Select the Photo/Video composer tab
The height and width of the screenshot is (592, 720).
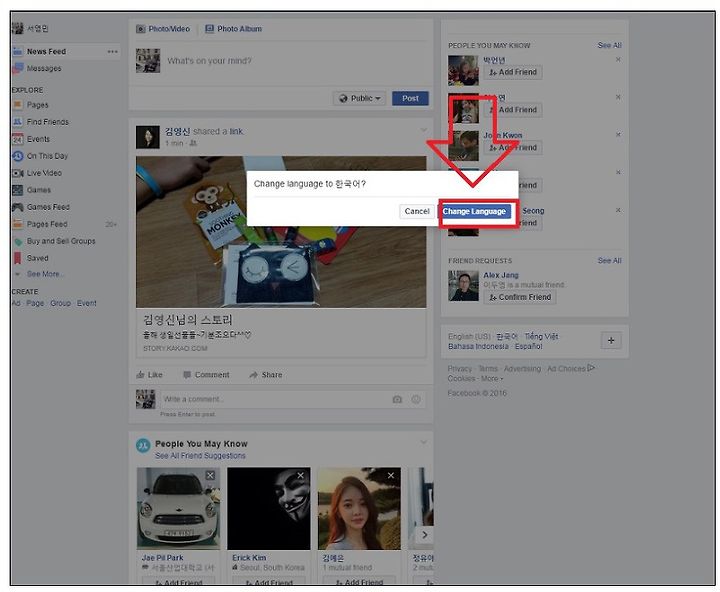coord(163,29)
